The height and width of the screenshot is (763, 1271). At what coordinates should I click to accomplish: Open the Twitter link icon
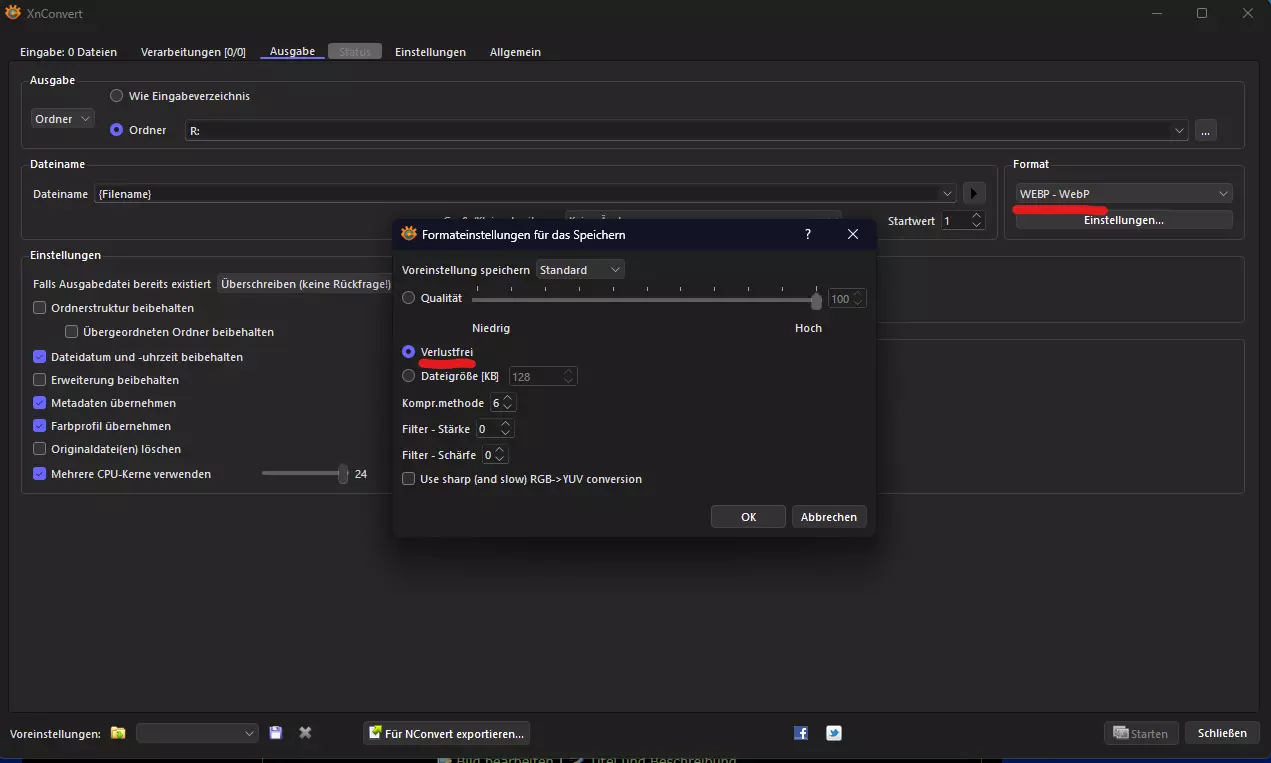click(x=834, y=733)
